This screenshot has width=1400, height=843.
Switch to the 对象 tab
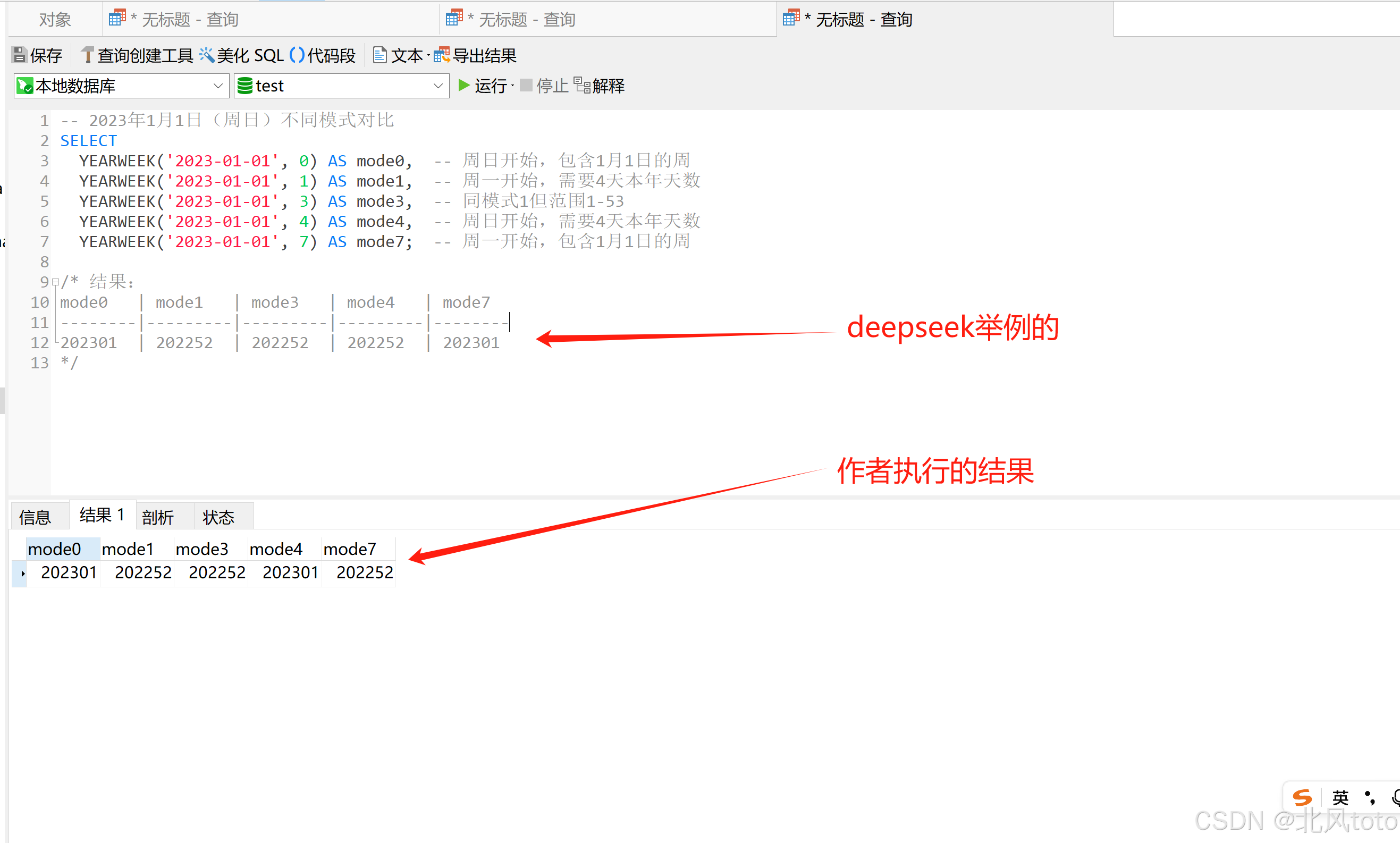55,19
